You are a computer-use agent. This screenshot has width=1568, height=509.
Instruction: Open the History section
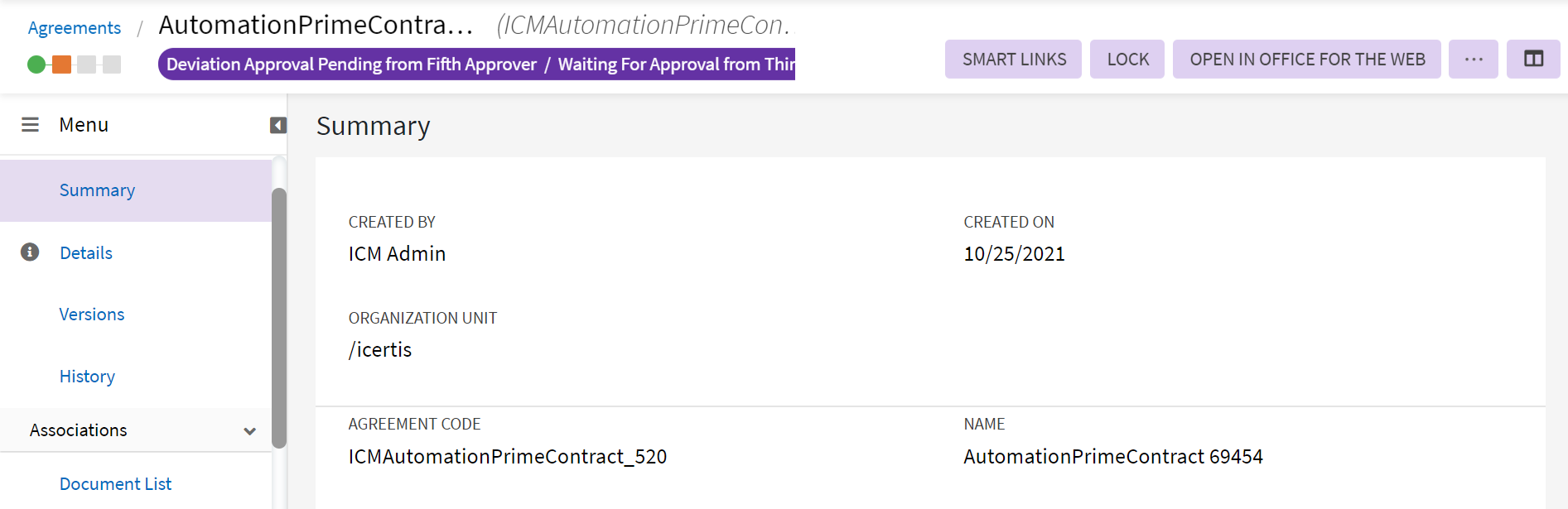[x=87, y=377]
